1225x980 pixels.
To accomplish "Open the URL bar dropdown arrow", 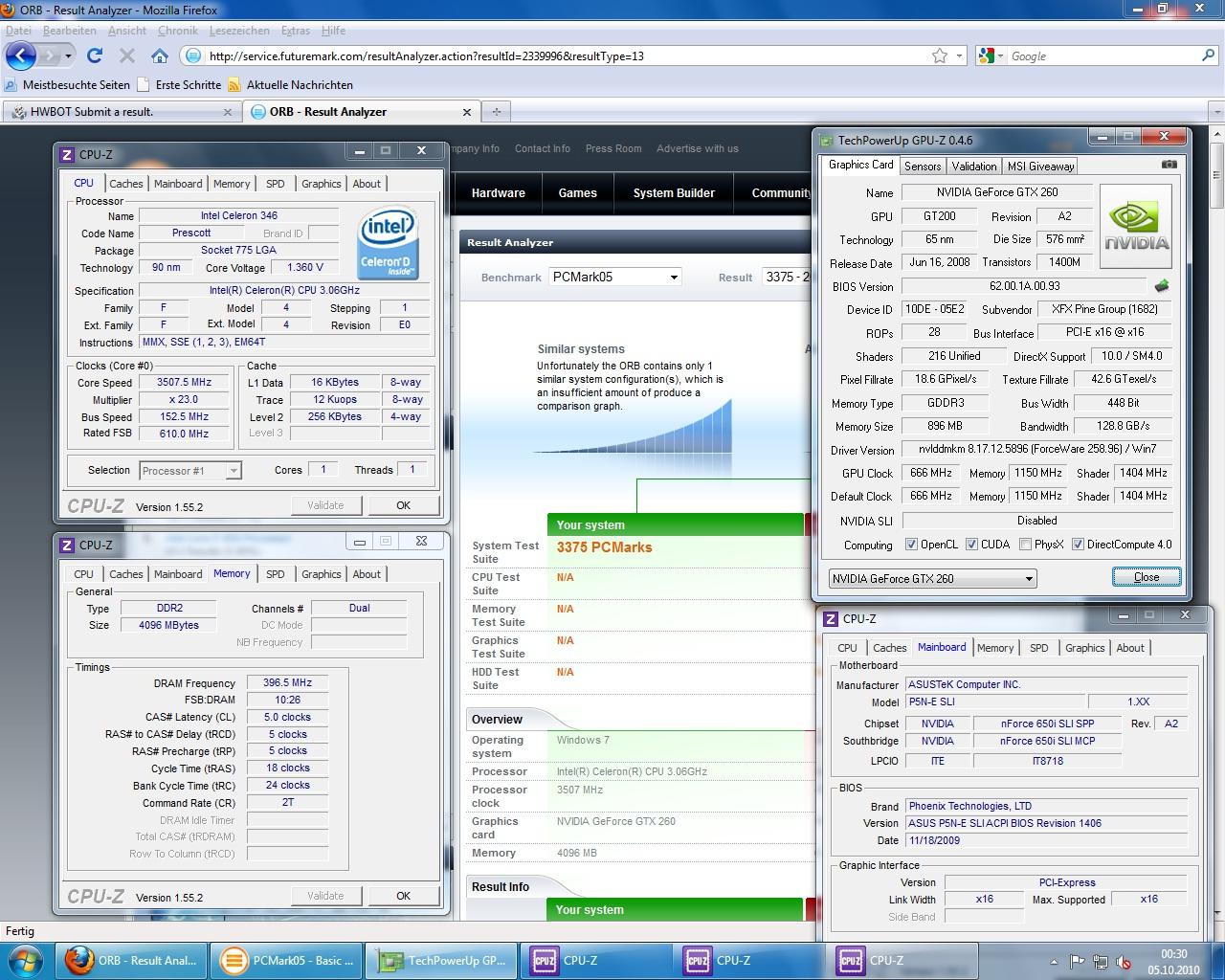I will (960, 56).
